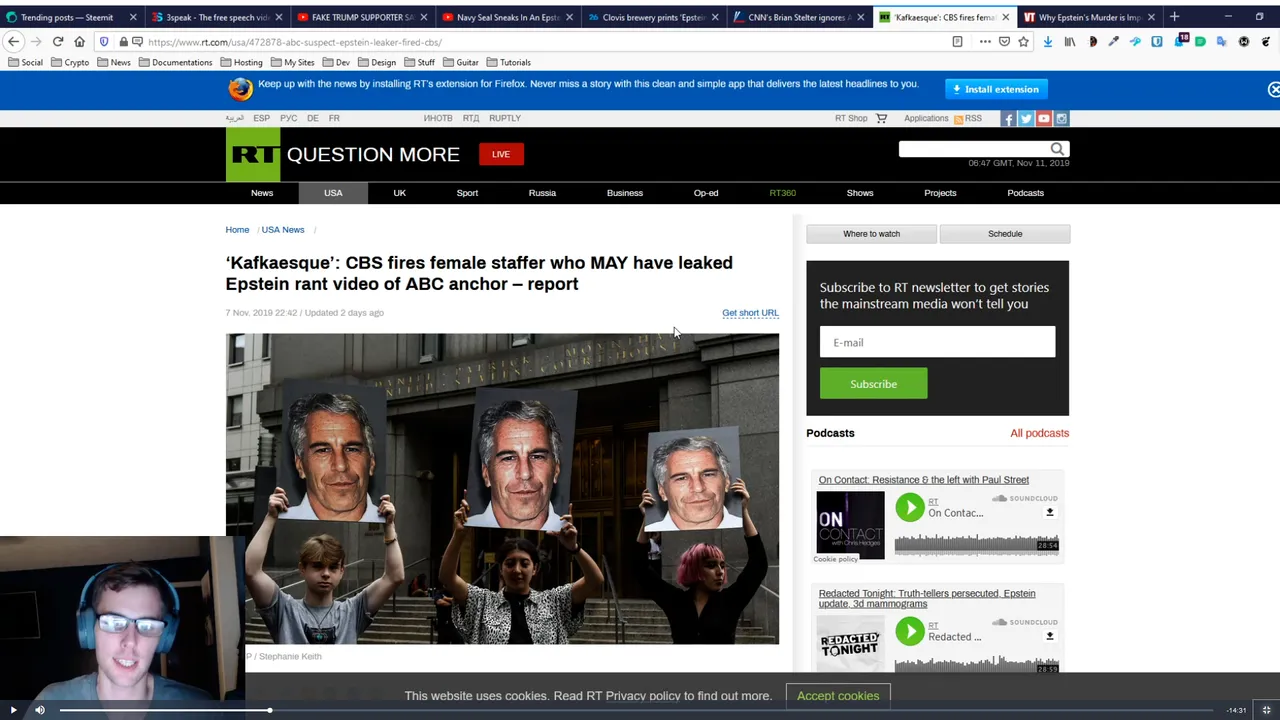Click Accept cookies button
Screen dimensions: 1280x720
coord(838,696)
